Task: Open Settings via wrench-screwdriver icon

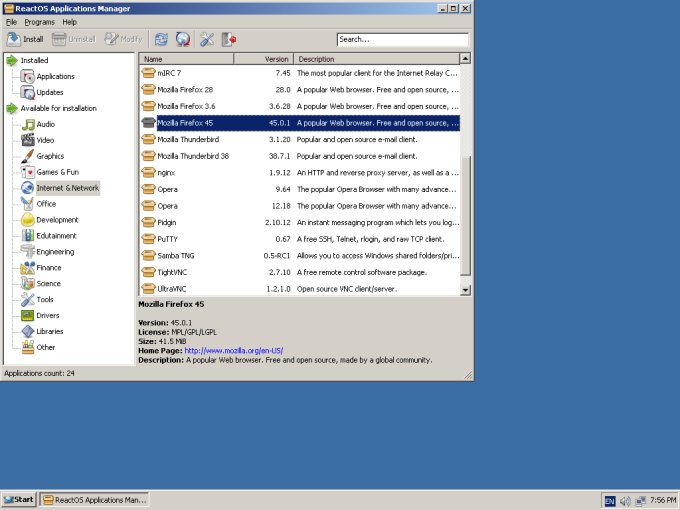Action: tap(207, 39)
